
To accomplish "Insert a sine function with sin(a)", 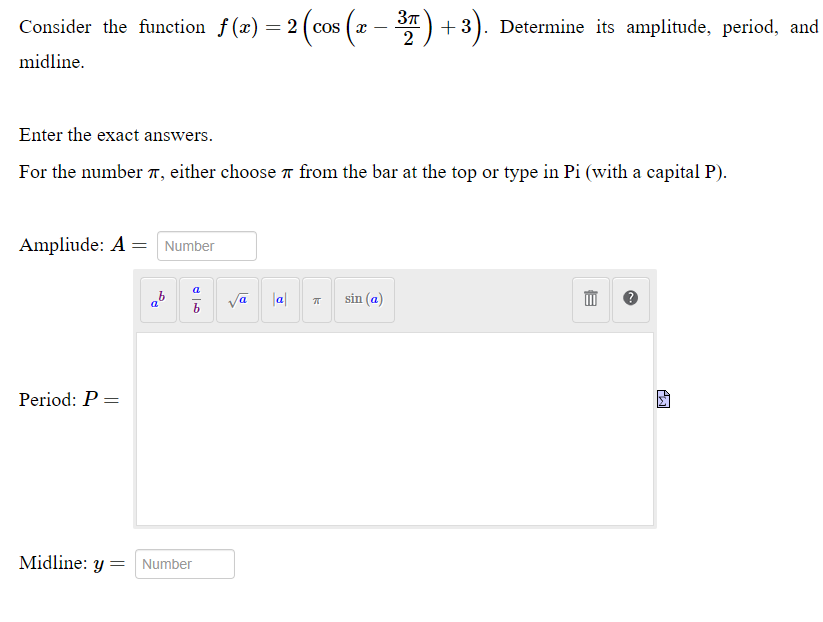I will click(x=363, y=299).
